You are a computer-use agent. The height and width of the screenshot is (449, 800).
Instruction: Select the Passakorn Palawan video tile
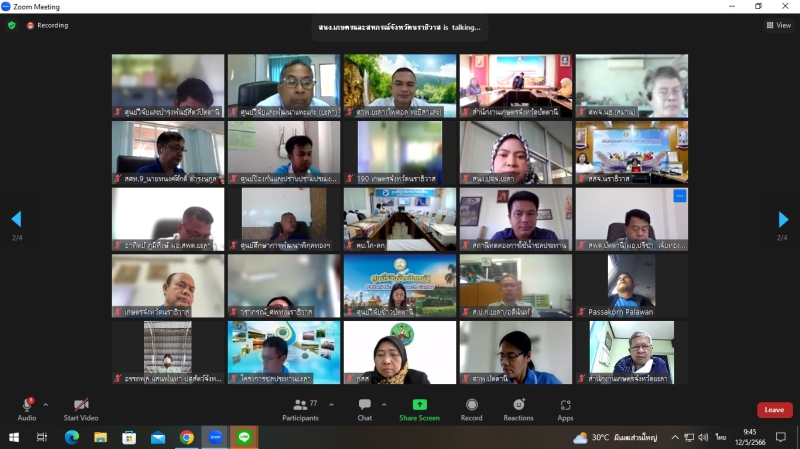point(630,285)
